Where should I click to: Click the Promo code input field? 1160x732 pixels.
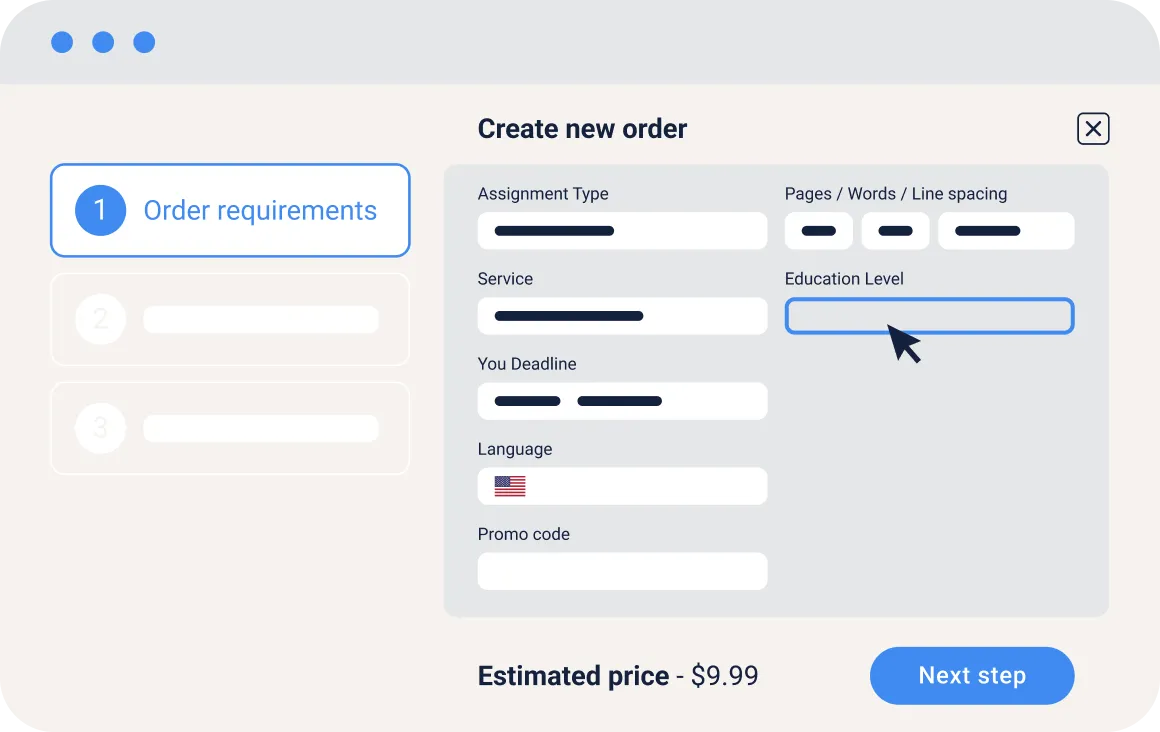[x=622, y=572]
